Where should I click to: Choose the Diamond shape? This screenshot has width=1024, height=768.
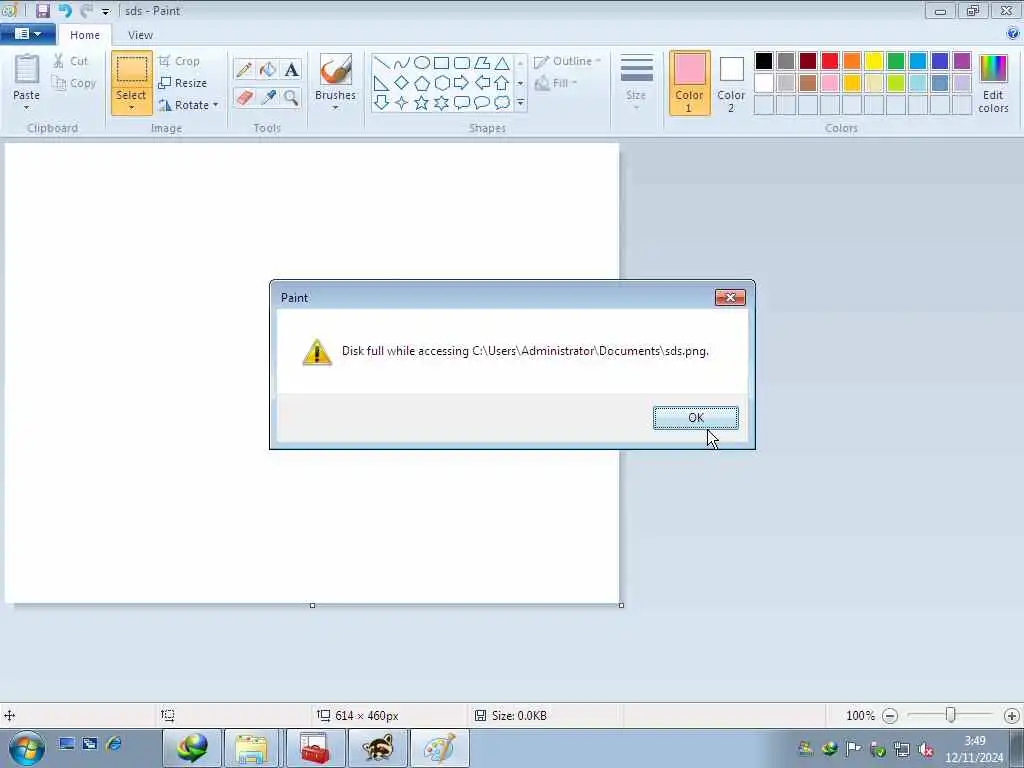pos(402,83)
